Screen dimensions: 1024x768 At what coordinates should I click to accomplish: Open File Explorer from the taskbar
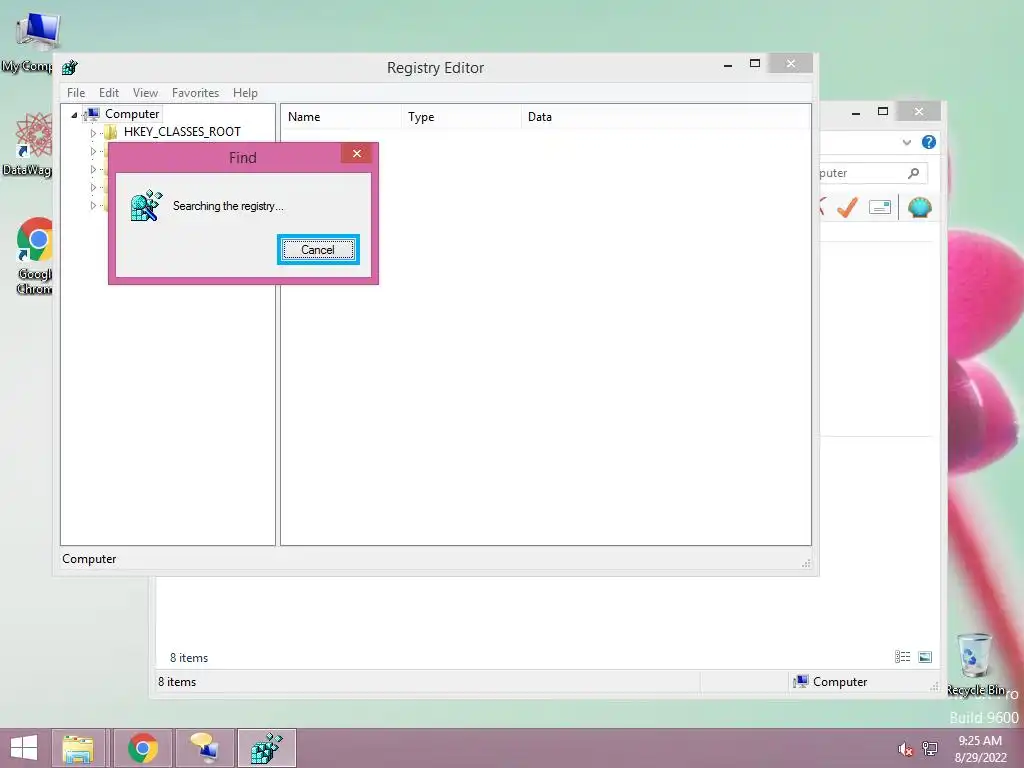pos(78,748)
